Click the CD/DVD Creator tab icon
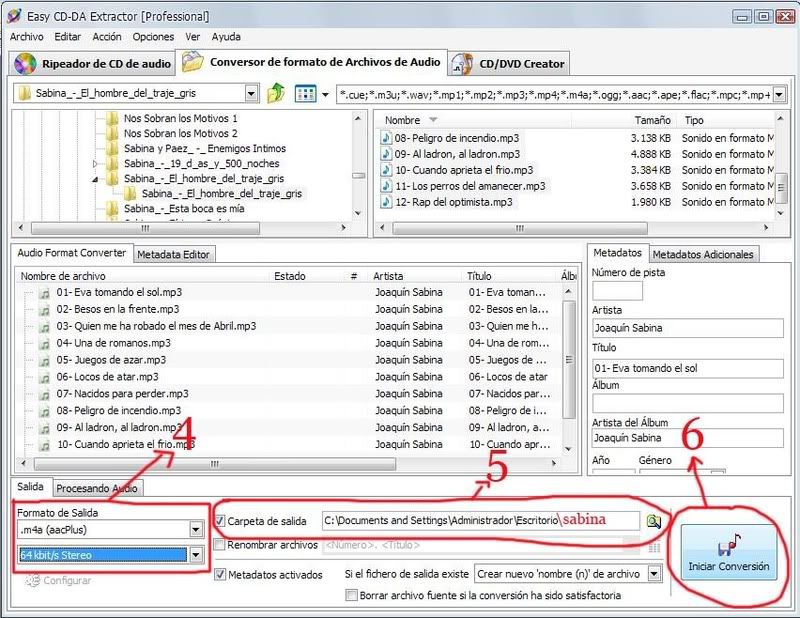Image resolution: width=800 pixels, height=618 pixels. [462, 64]
